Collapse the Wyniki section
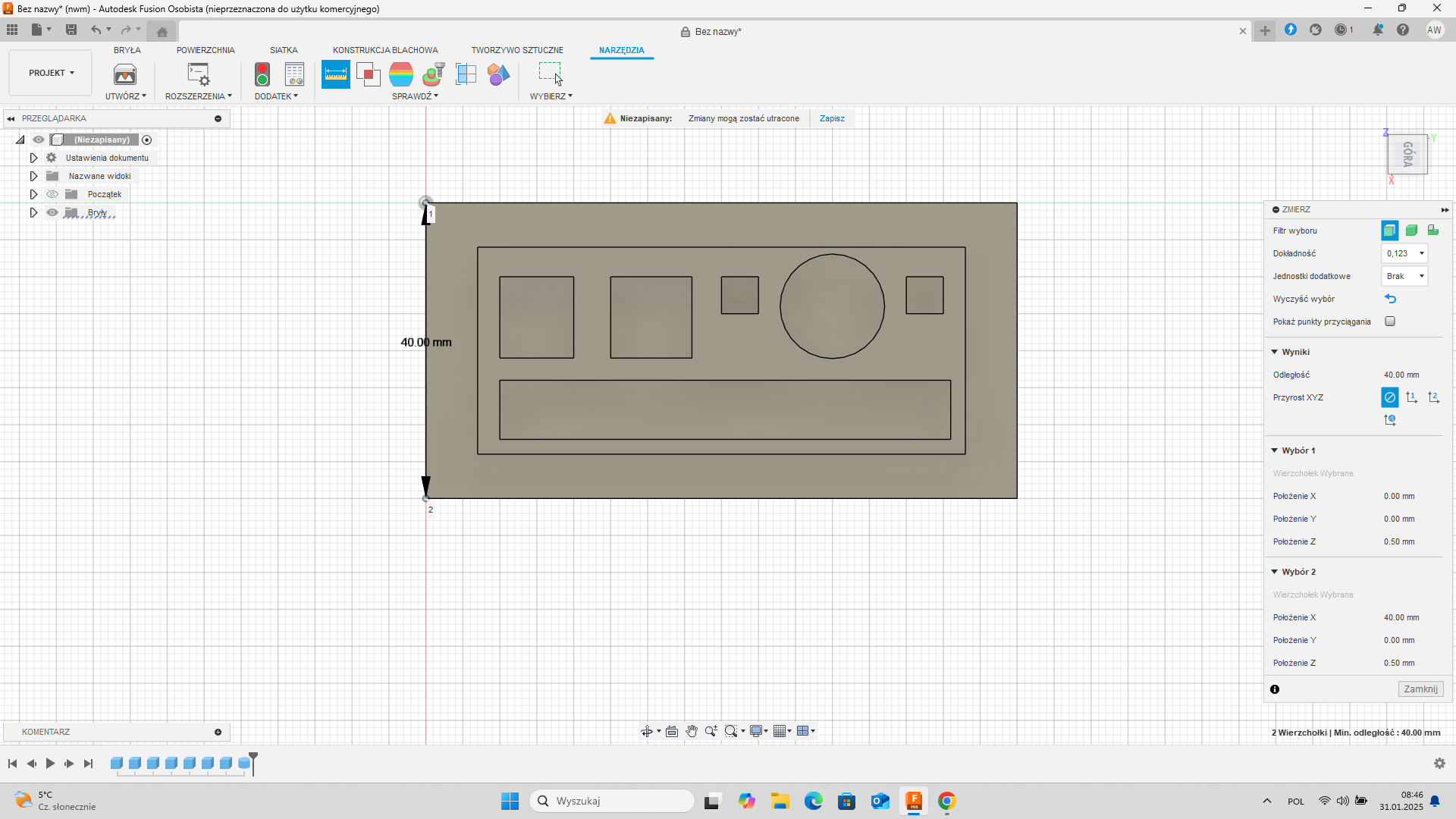The height and width of the screenshot is (819, 1456). pos(1275,352)
